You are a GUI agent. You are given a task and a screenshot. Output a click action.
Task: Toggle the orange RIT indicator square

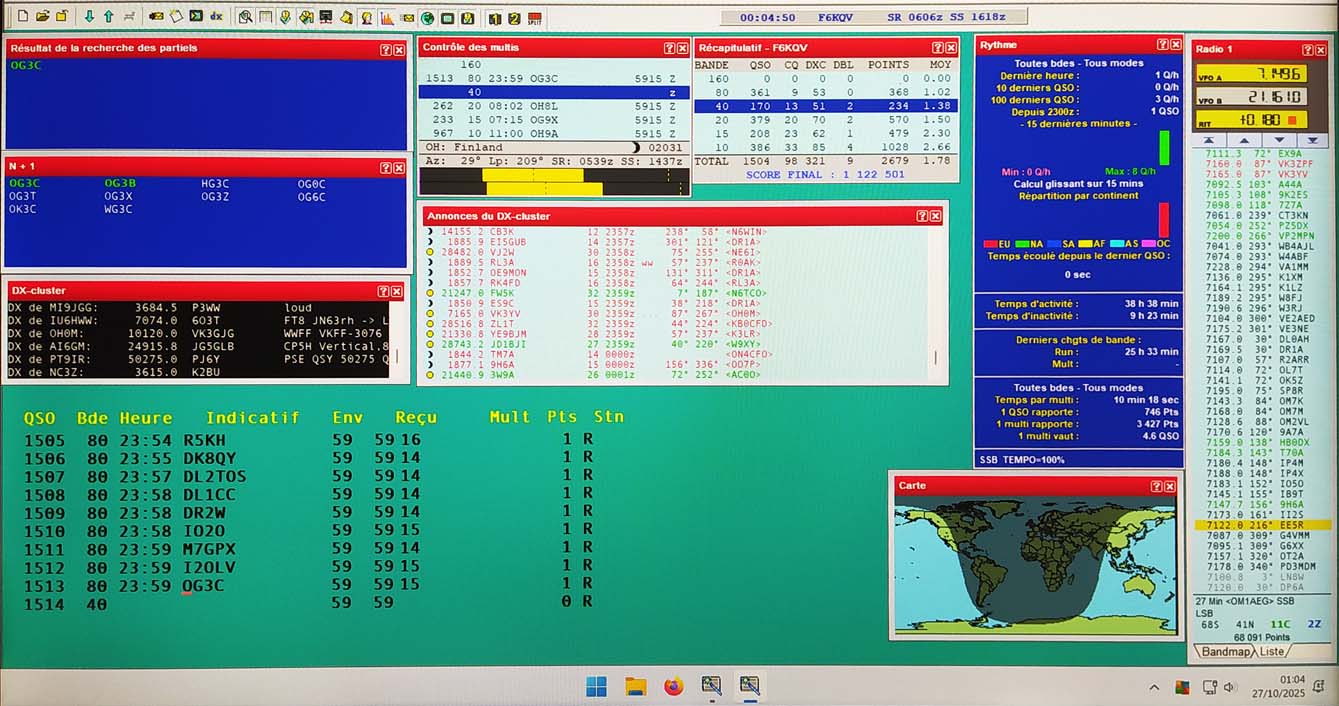point(1291,120)
